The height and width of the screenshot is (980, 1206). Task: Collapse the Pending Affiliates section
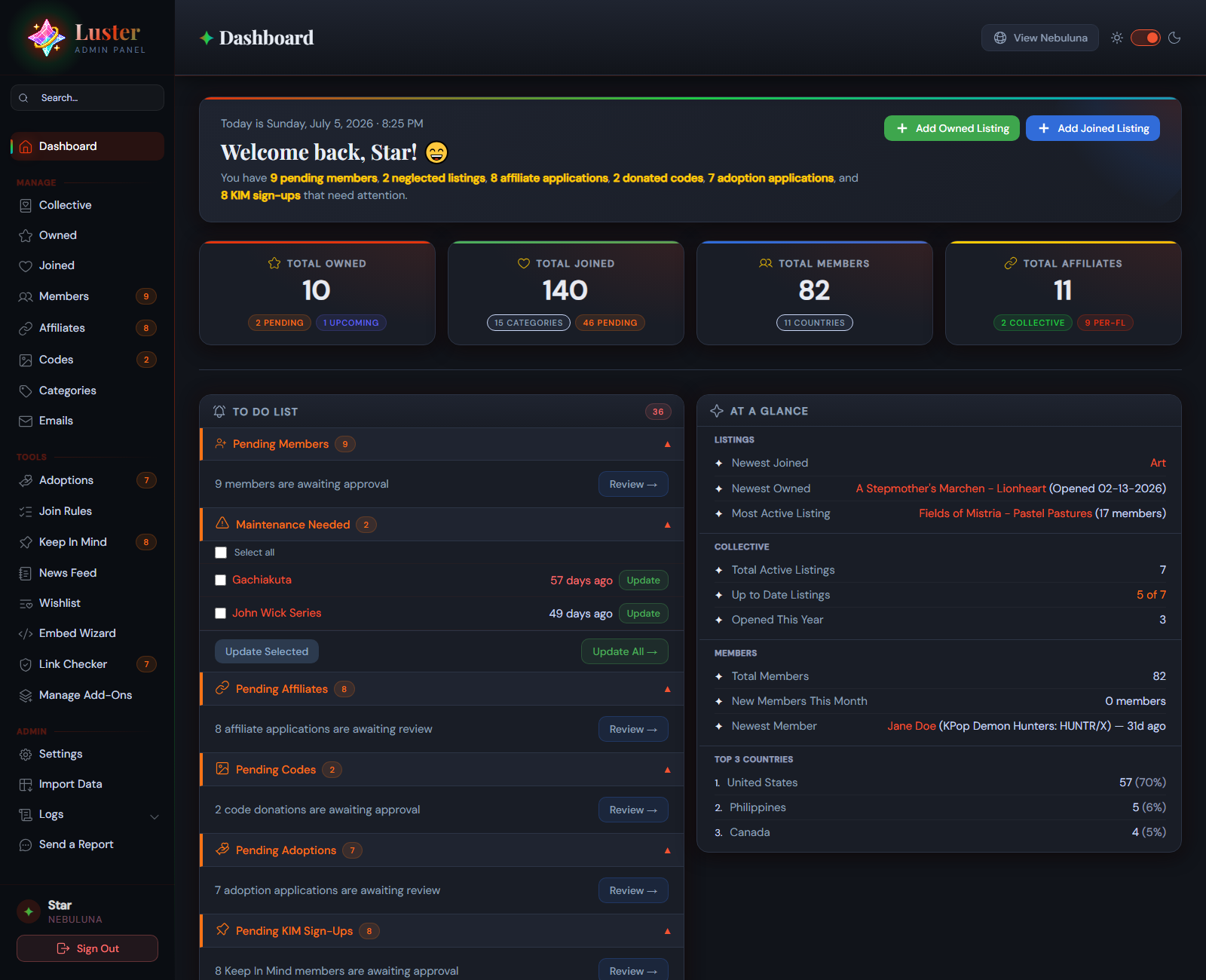point(667,690)
